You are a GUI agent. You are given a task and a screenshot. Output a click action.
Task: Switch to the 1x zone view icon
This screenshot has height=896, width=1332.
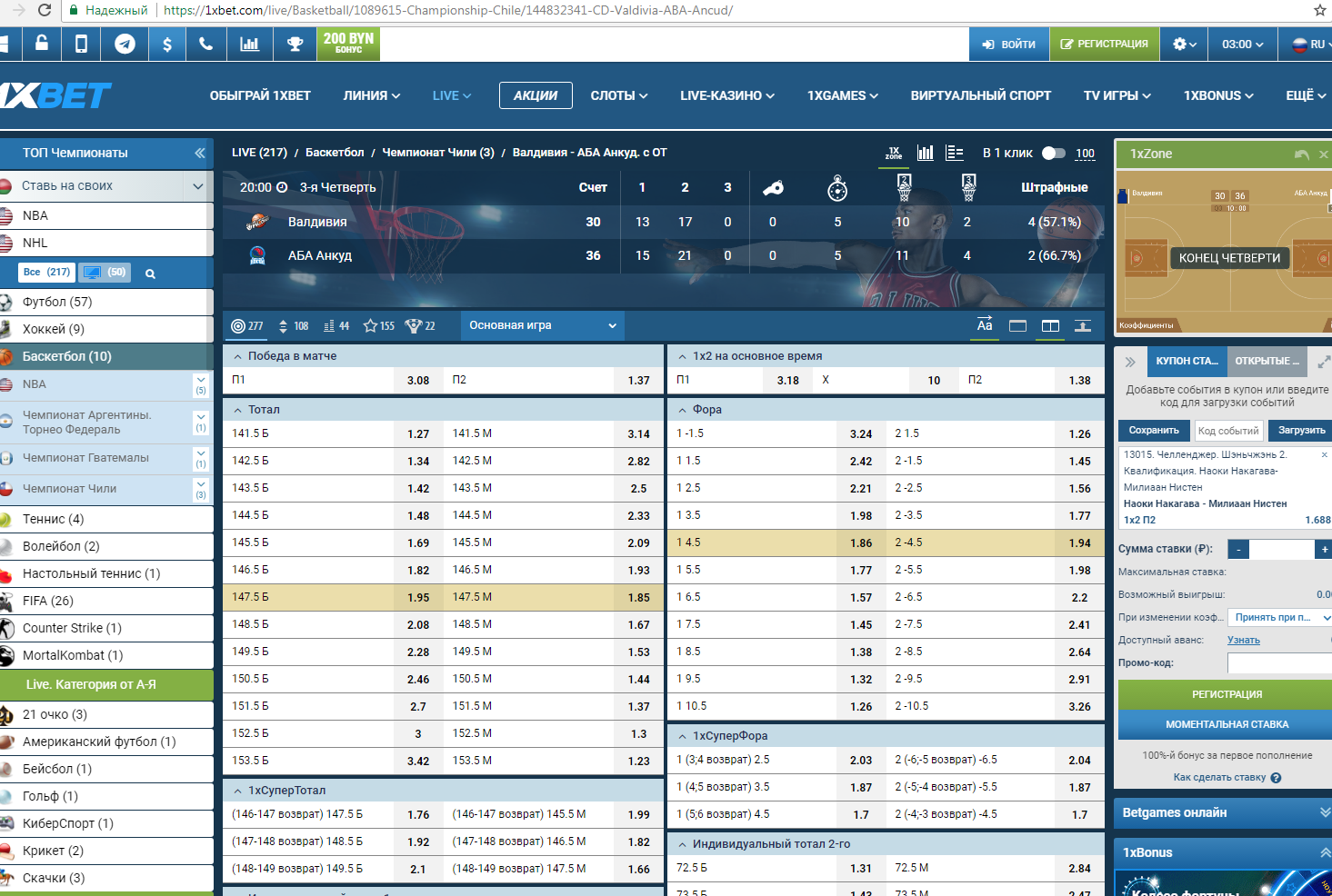point(894,153)
